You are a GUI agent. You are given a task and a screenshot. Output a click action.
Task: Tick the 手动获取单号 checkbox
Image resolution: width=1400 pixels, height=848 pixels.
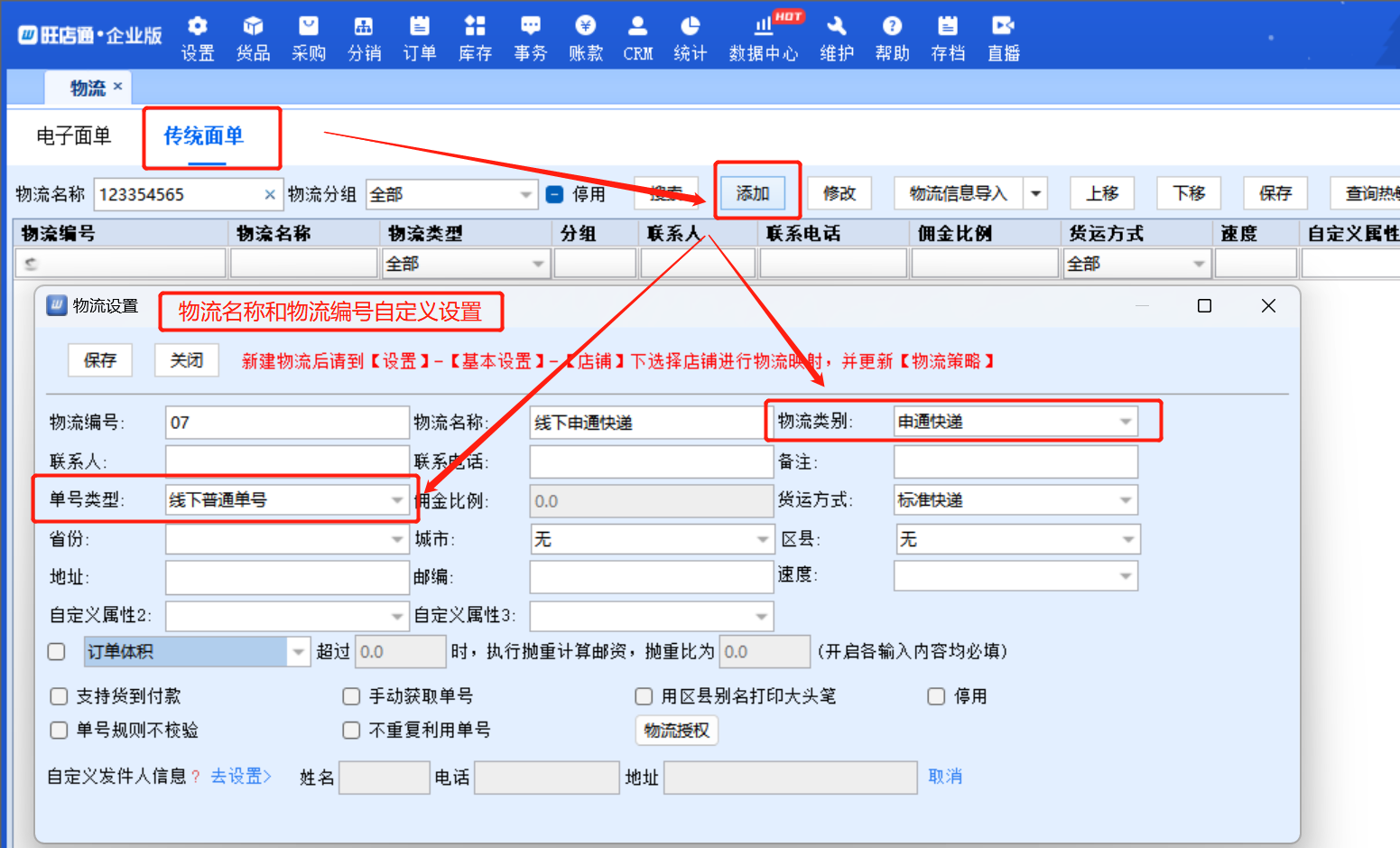coord(352,696)
